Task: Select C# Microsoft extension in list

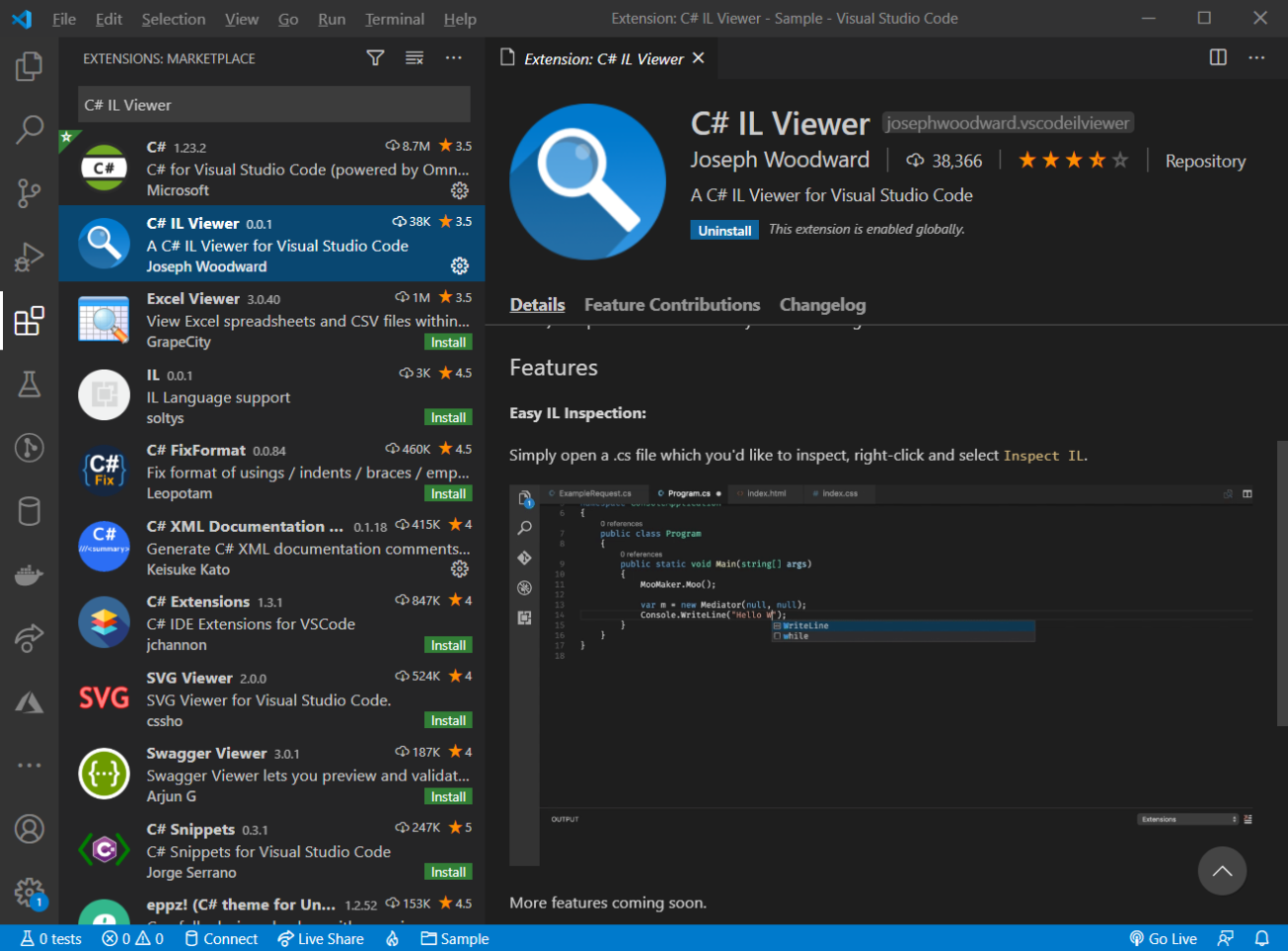Action: (x=271, y=167)
